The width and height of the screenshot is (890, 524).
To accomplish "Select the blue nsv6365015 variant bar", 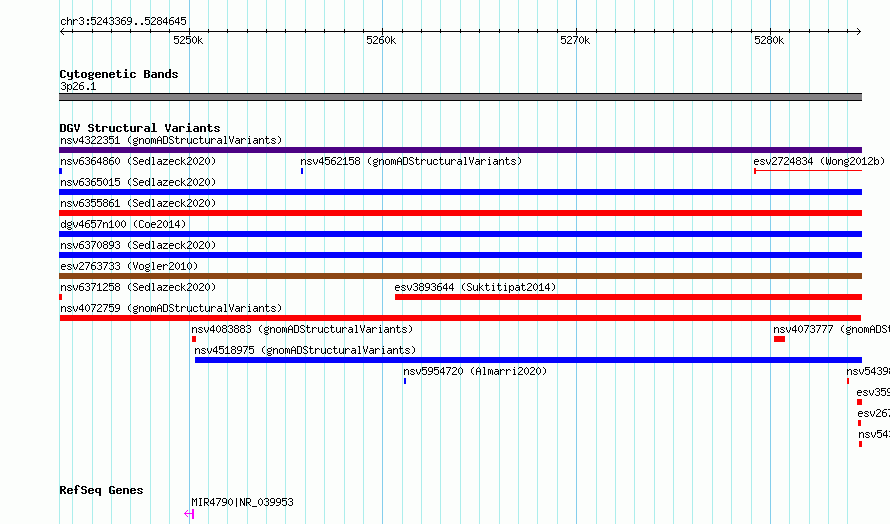I will 460,192.
